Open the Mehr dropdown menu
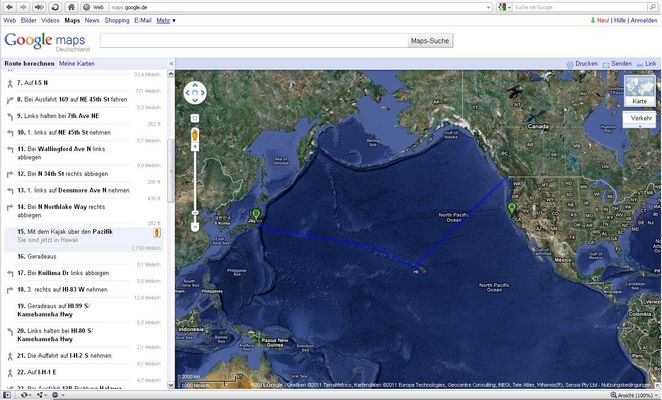The height and width of the screenshot is (400, 662). pyautogui.click(x=165, y=20)
